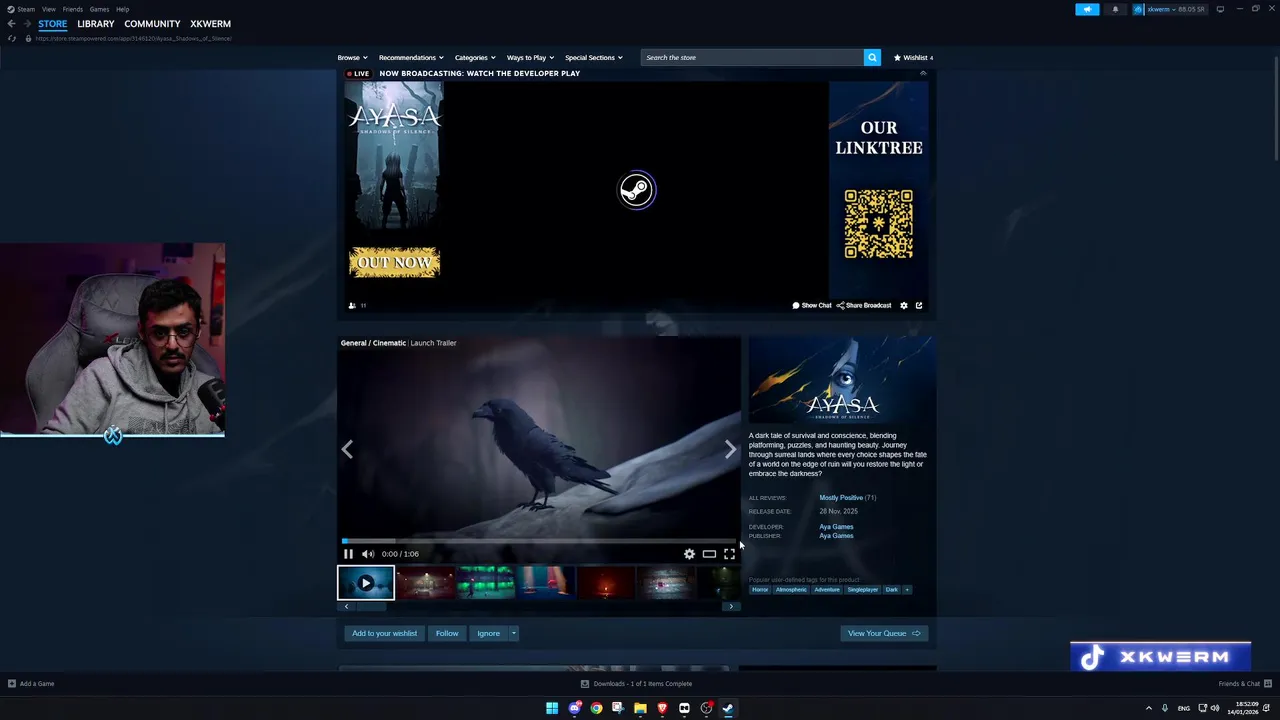
Task: Open the announcements megaphone button
Action: 1088,9
